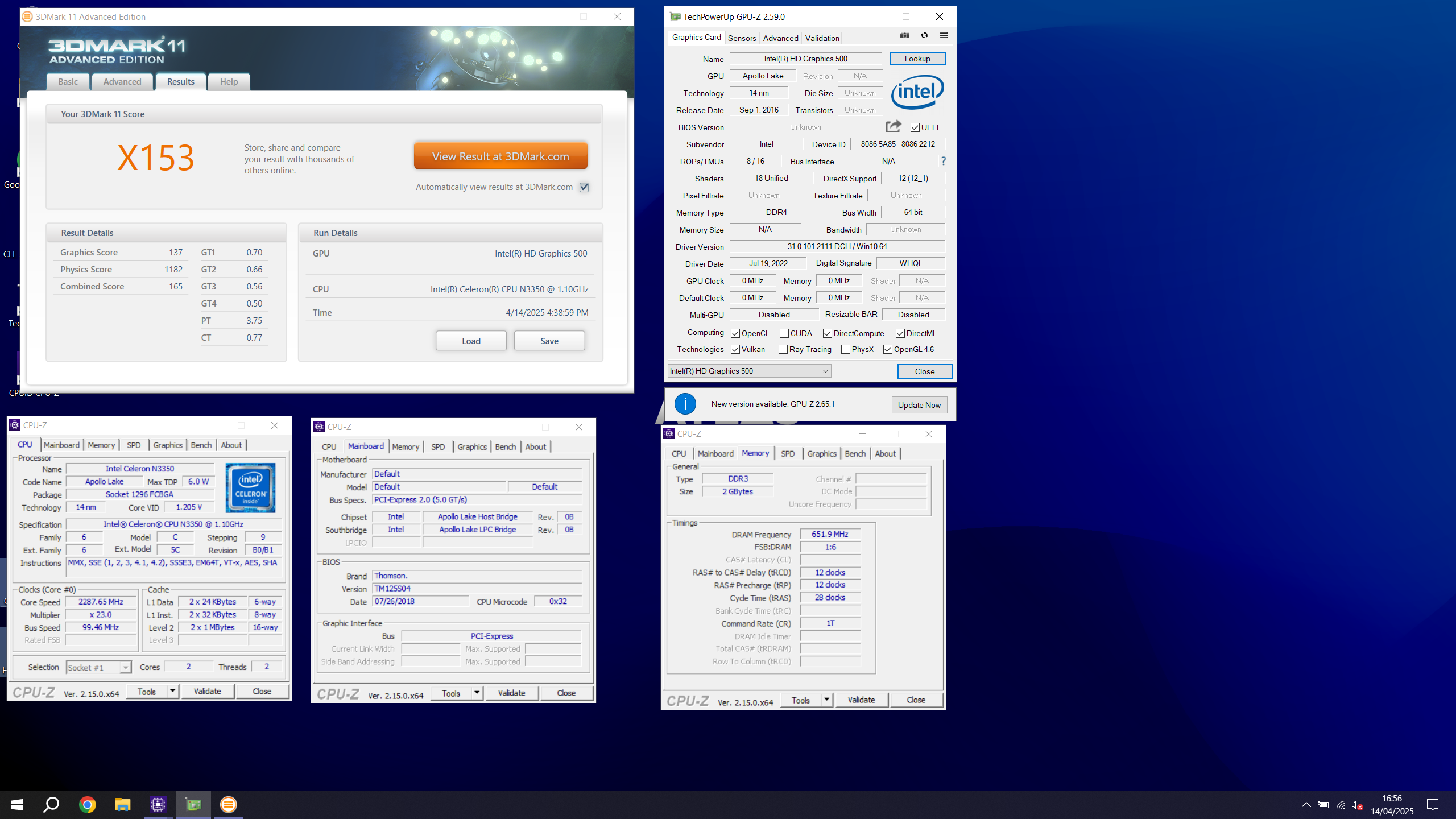Open the Socket #1 selection dropdown
The height and width of the screenshot is (819, 1456).
[x=99, y=667]
